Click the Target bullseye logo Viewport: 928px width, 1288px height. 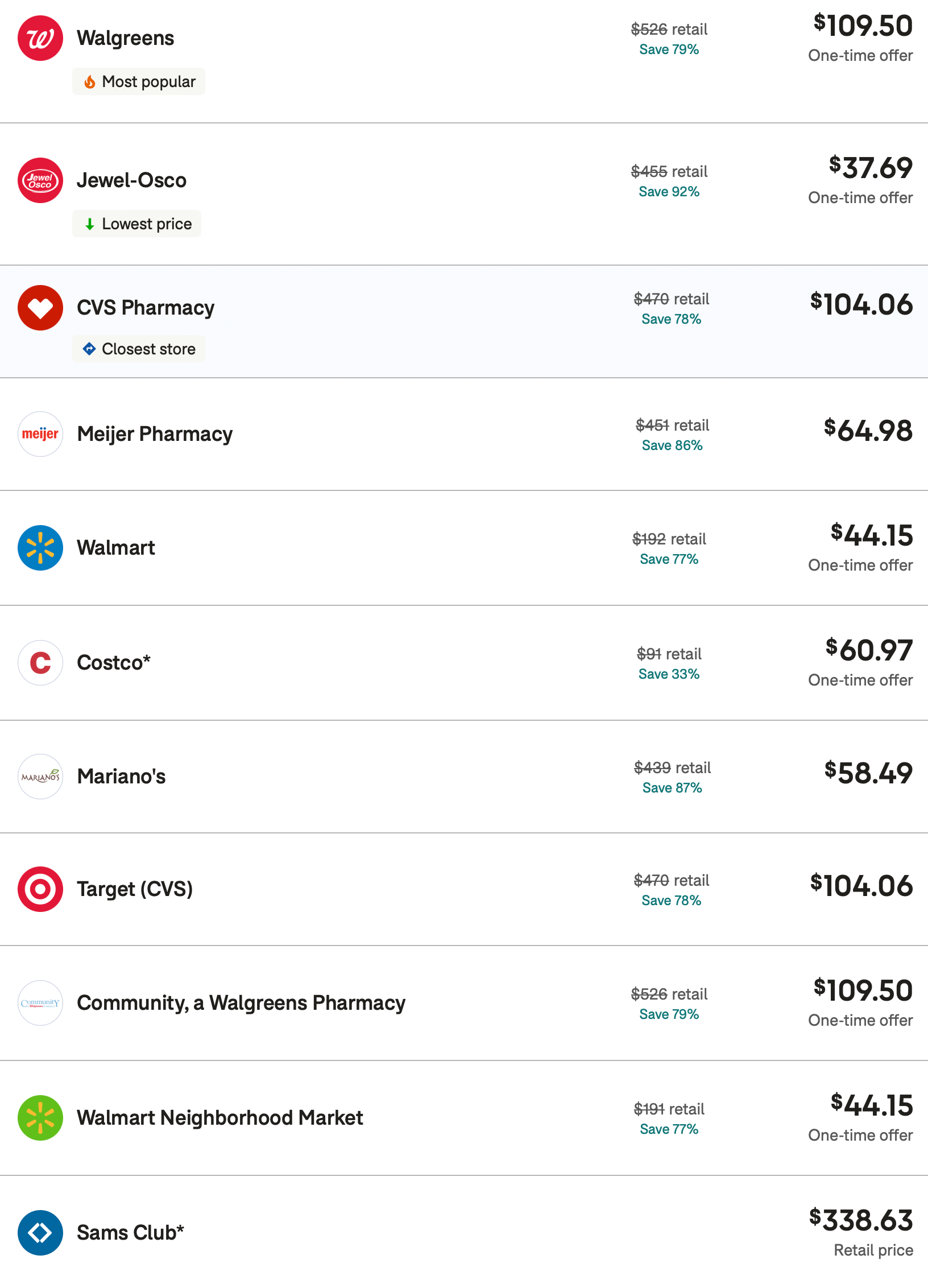(x=40, y=889)
